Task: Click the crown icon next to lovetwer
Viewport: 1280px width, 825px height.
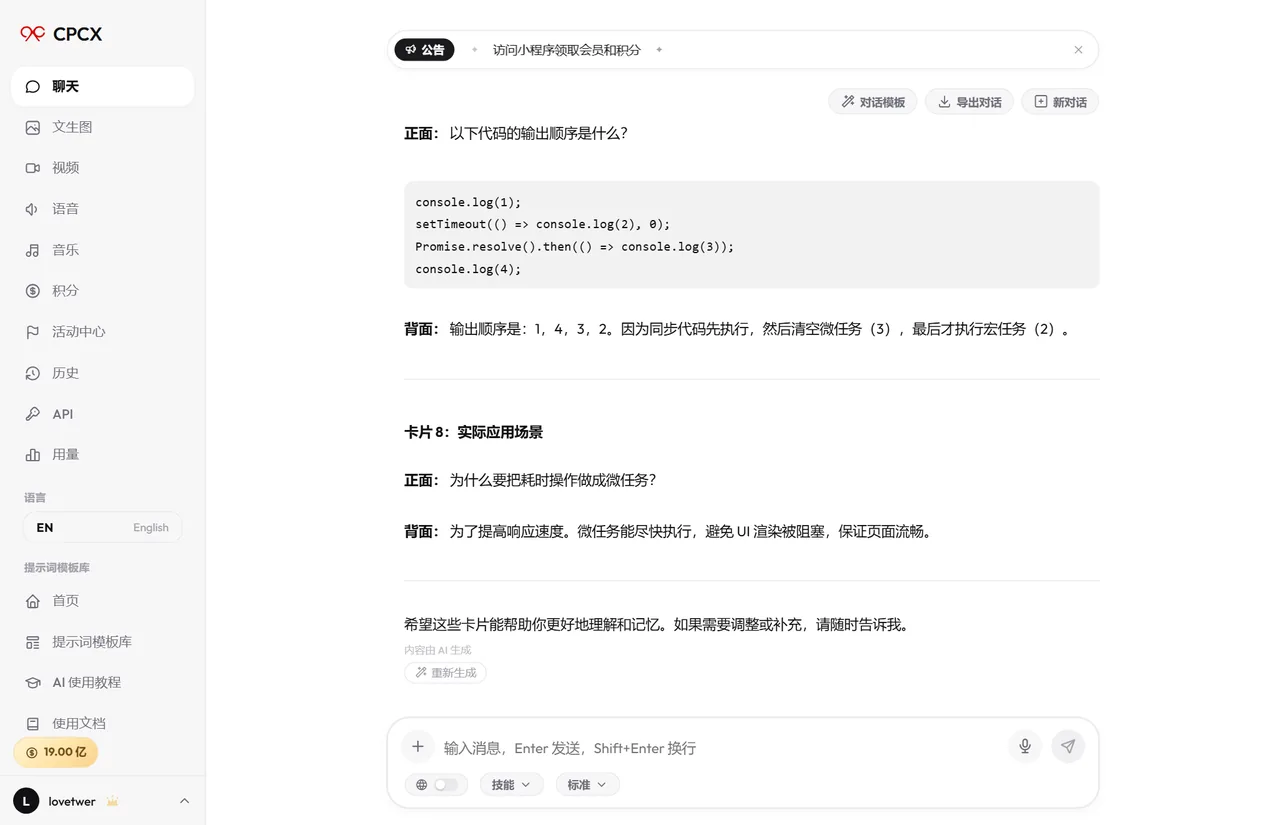Action: pos(112,801)
